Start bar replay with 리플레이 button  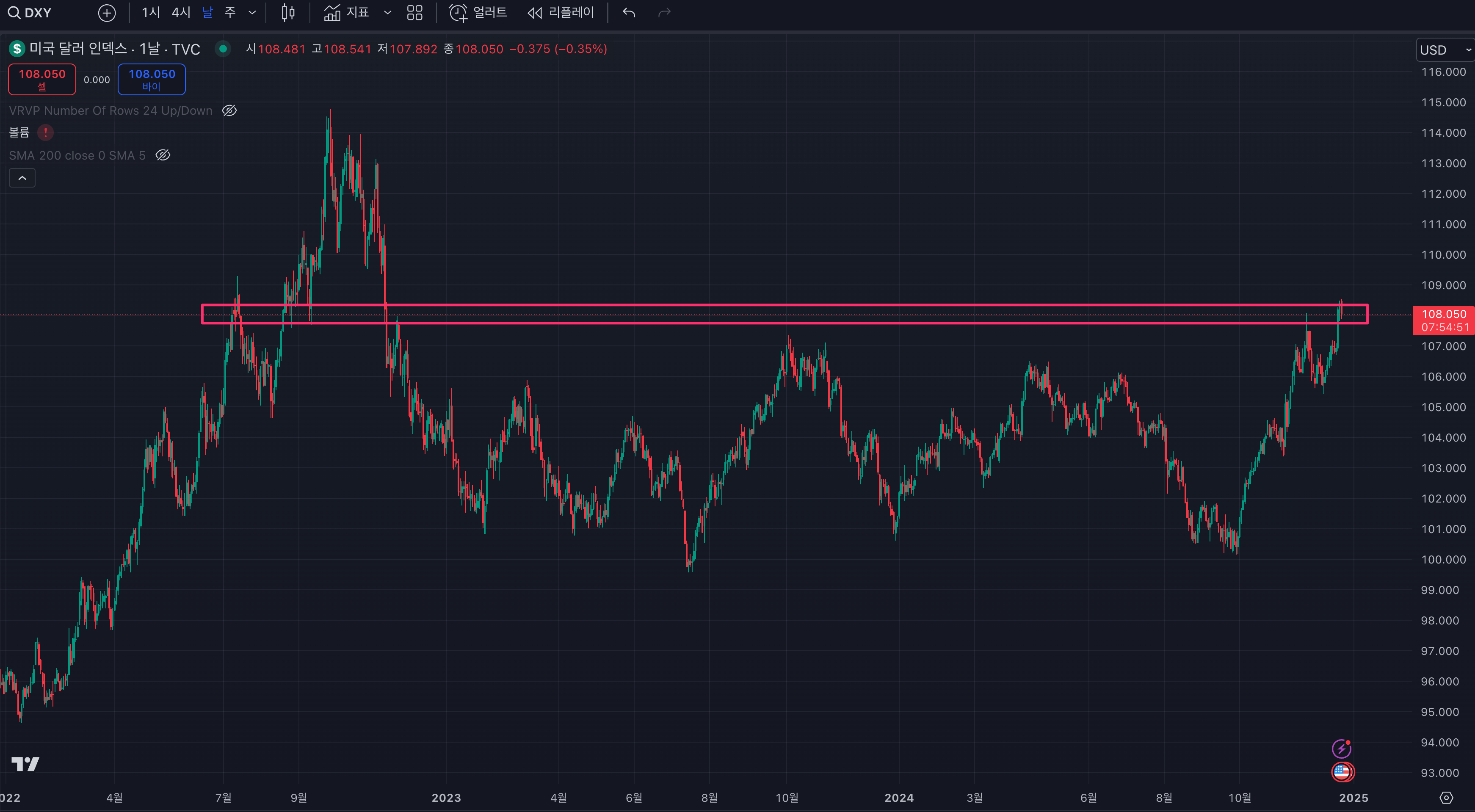pyautogui.click(x=561, y=13)
